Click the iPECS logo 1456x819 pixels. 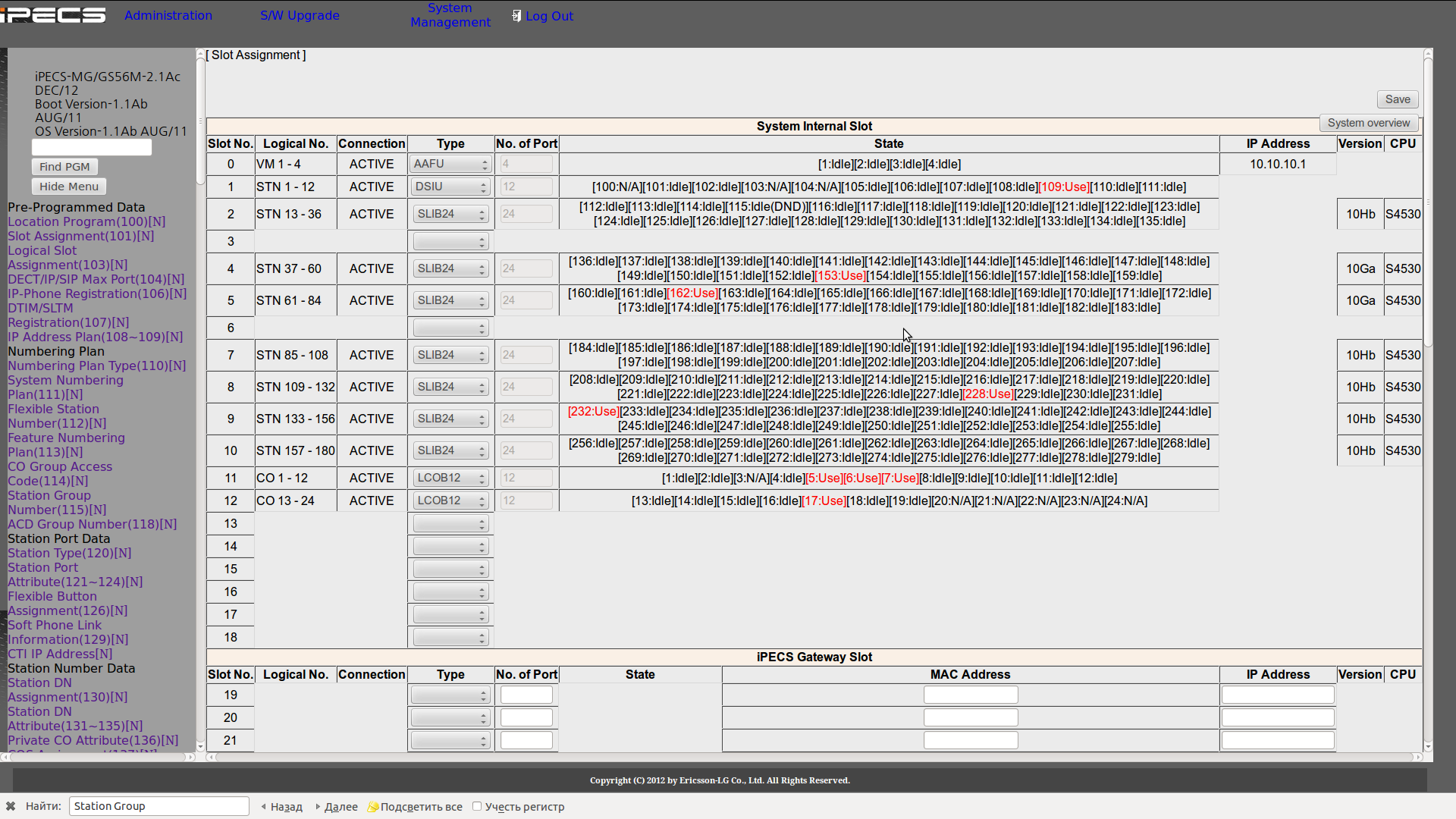pos(53,15)
